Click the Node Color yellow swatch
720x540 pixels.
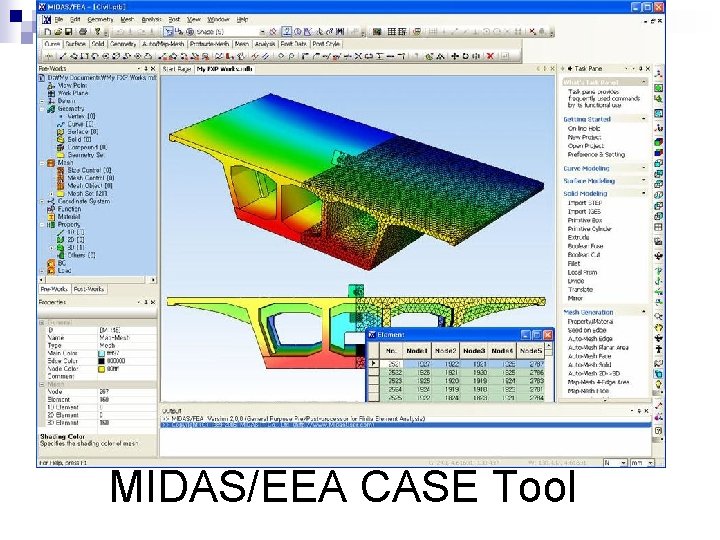[x=101, y=369]
